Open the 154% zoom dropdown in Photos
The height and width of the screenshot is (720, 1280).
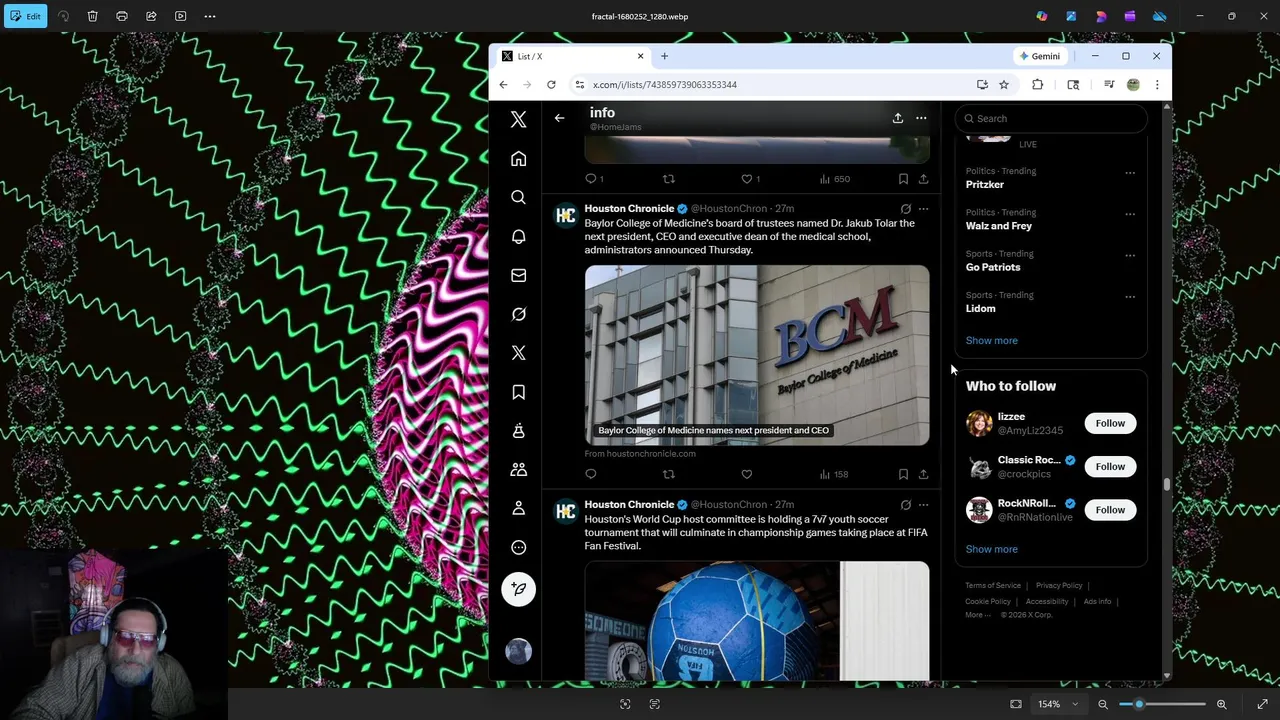point(1058,704)
